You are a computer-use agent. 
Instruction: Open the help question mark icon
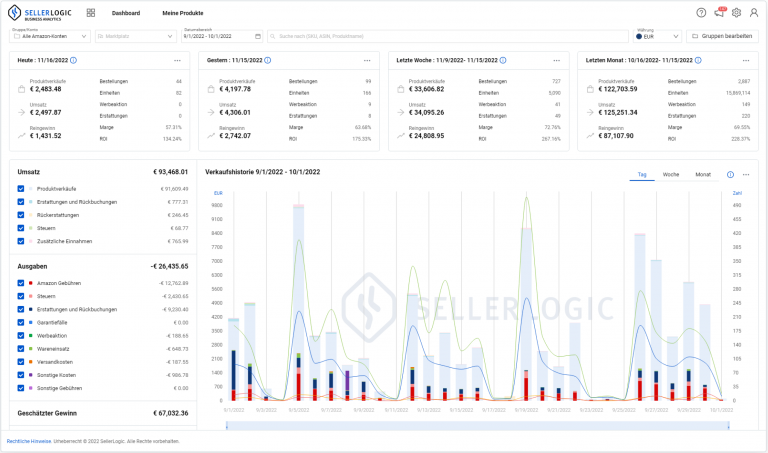(701, 13)
